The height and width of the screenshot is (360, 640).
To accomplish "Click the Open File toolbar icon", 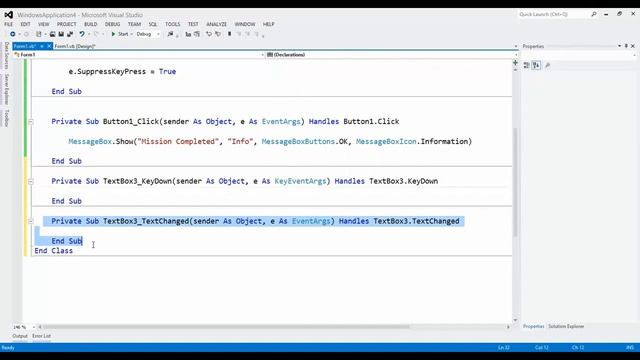I will 52,34.
